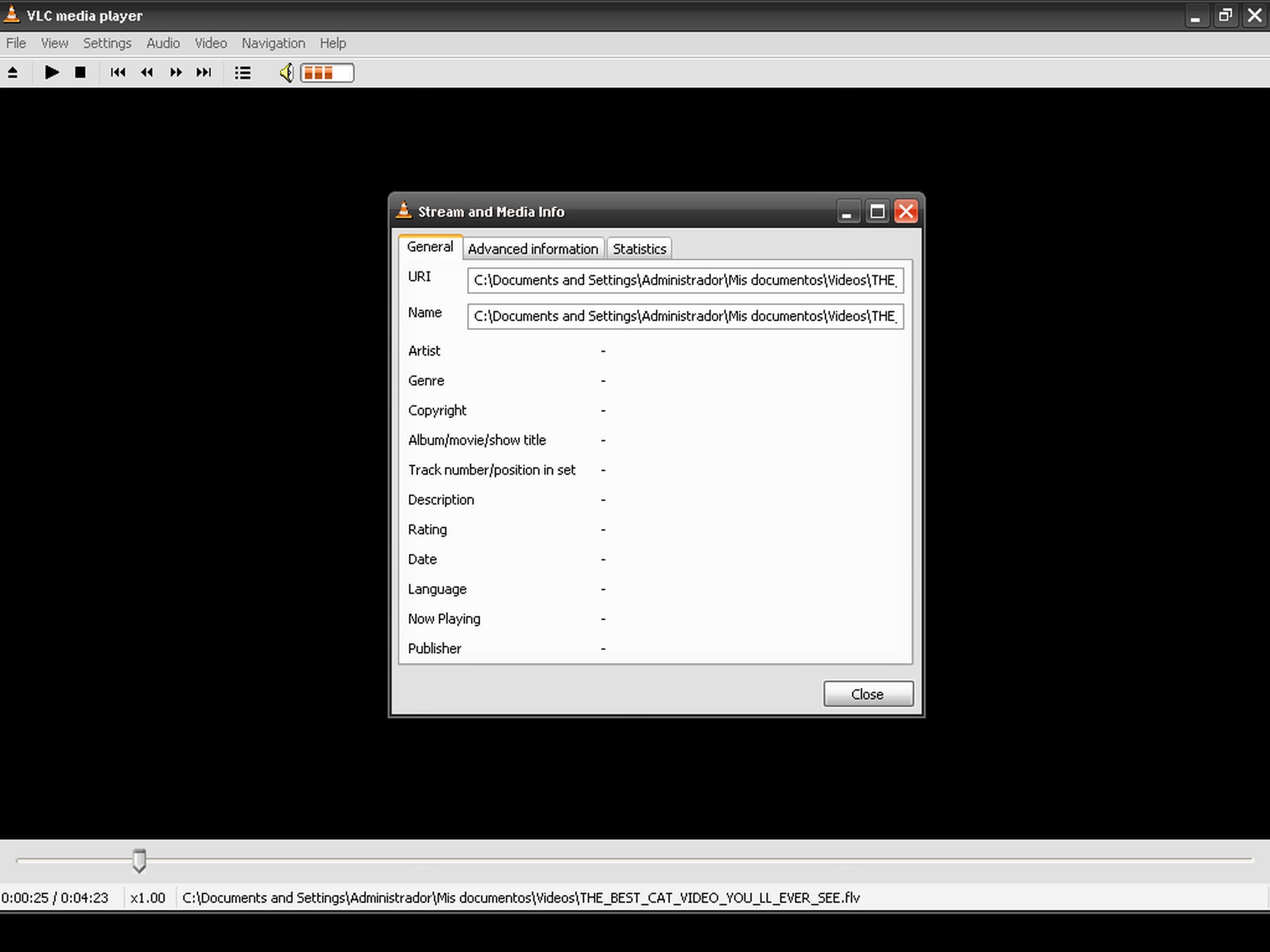Stop playback with the Stop icon

(80, 73)
